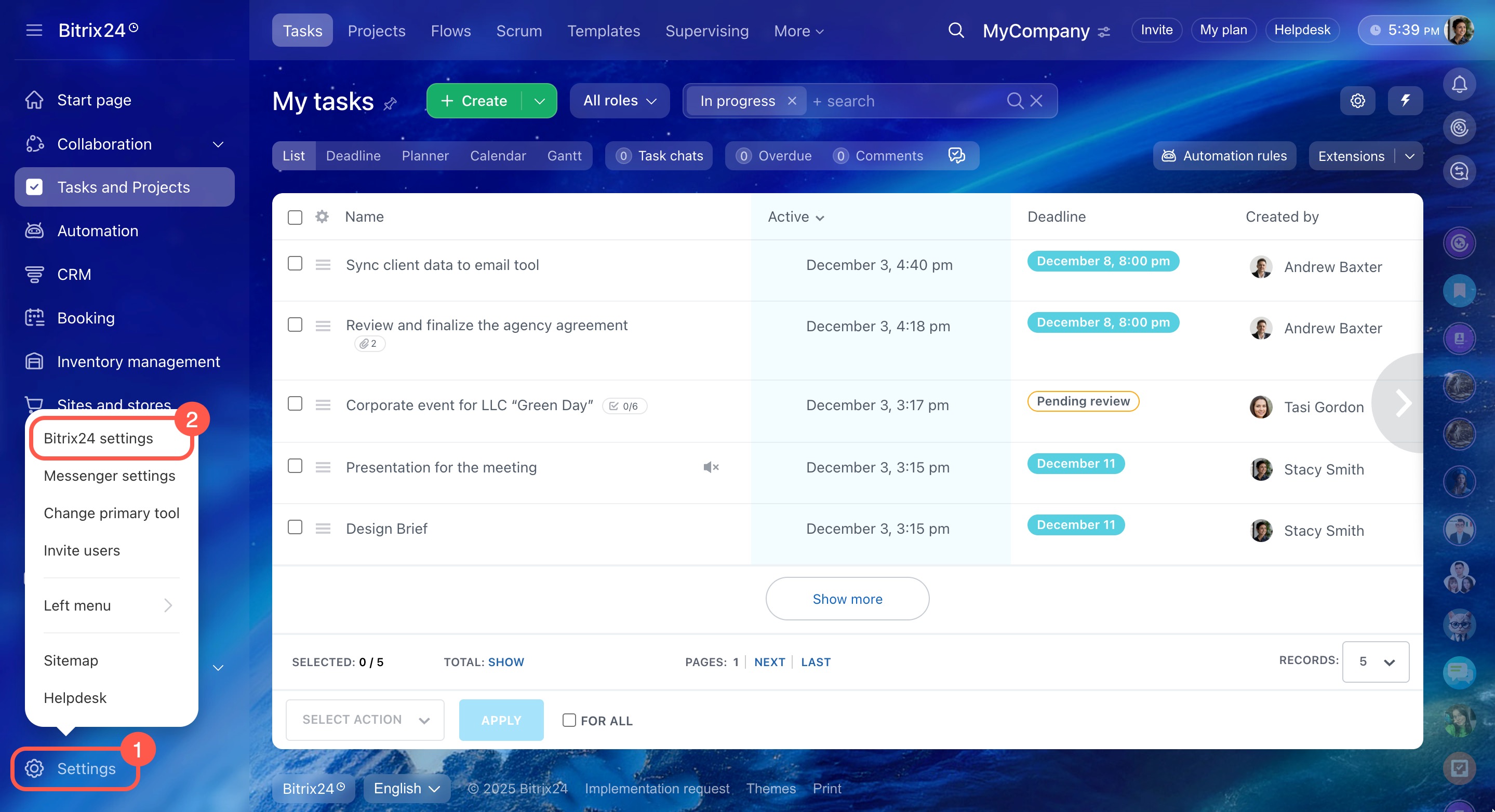
Task: Switch to the Gantt view tab
Action: (564, 156)
